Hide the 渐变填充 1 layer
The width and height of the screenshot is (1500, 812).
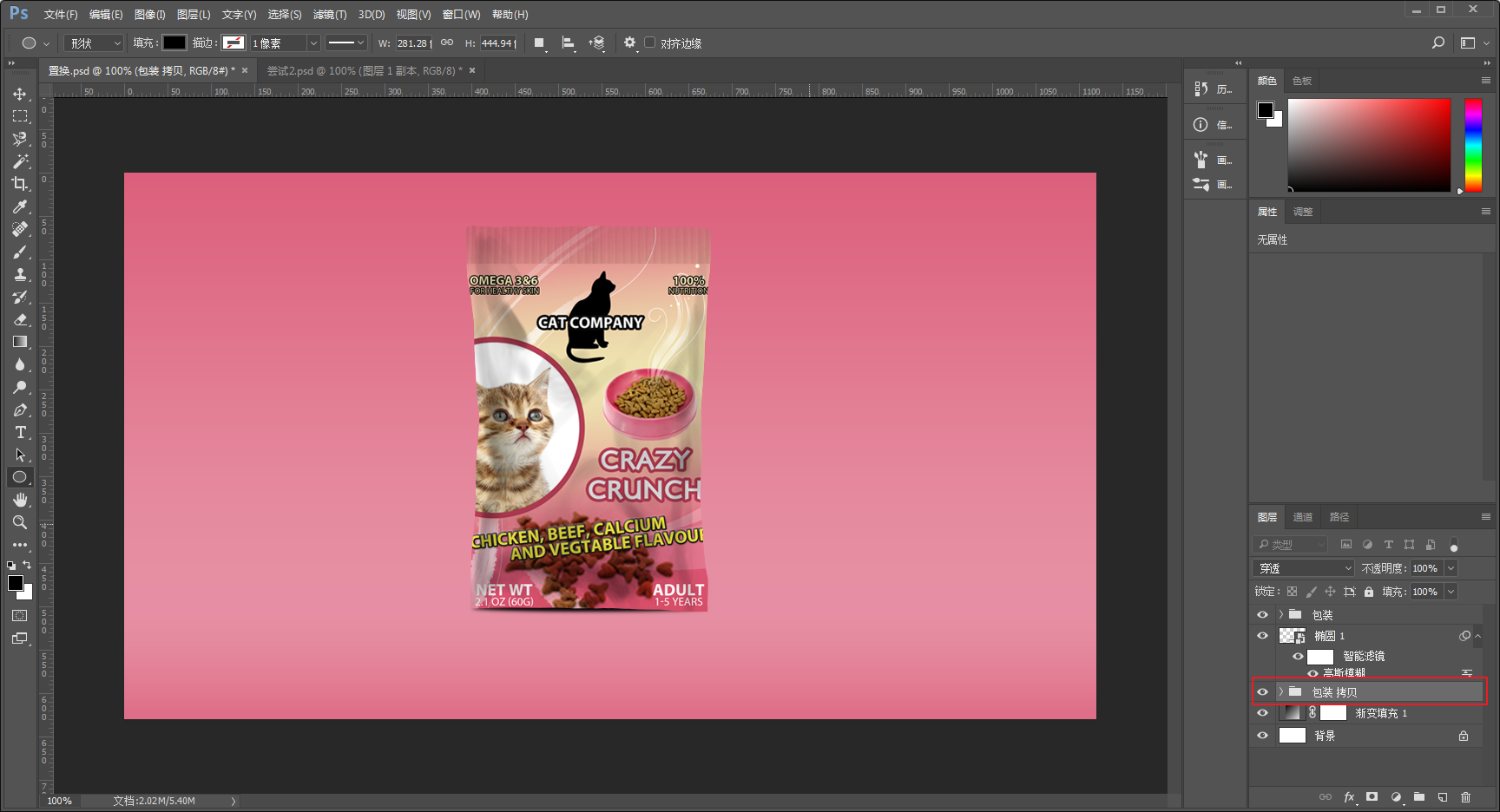[1262, 713]
